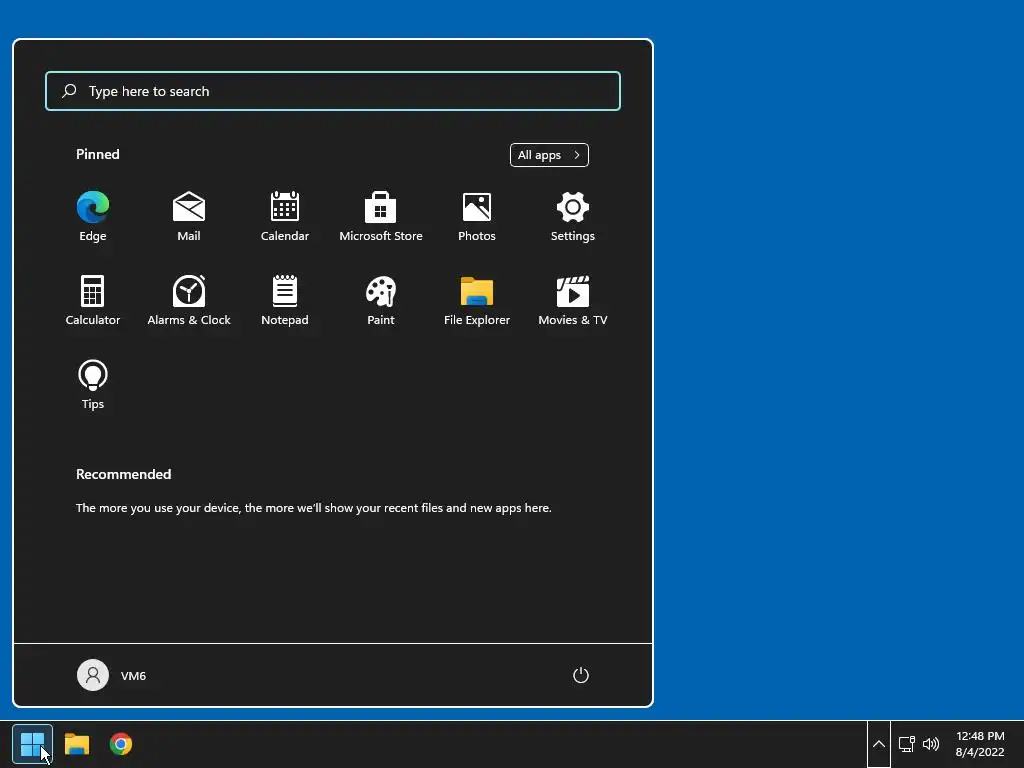Screen dimensions: 1024x768
Task: Open Settings from pinned apps
Action: [573, 216]
